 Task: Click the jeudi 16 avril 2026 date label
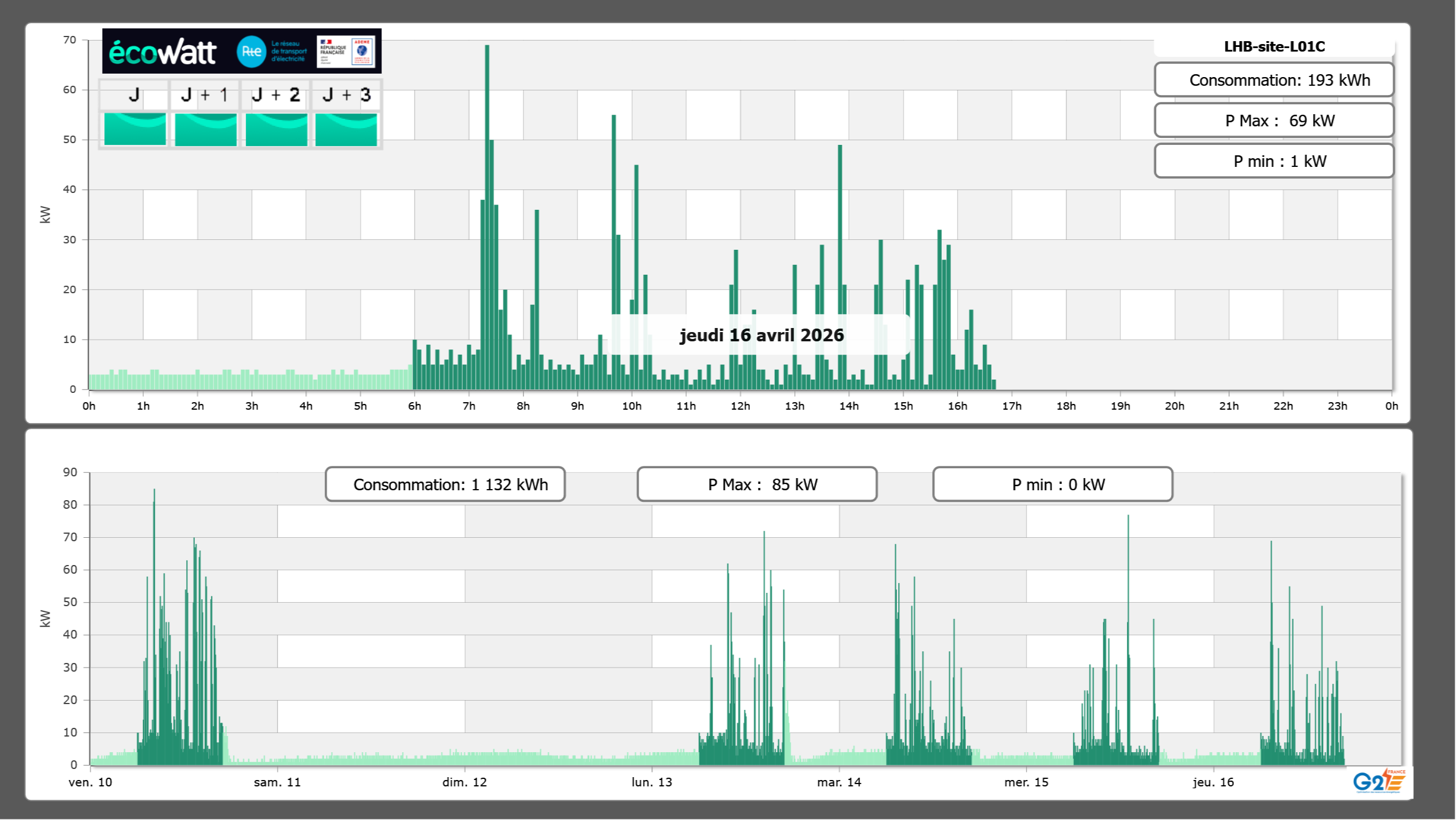[x=761, y=335]
